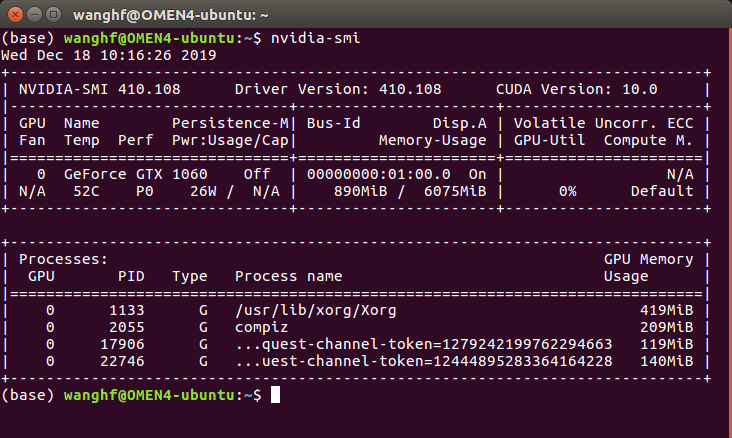This screenshot has width=732, height=438.
Task: Click the PID column header
Action: click(131, 276)
